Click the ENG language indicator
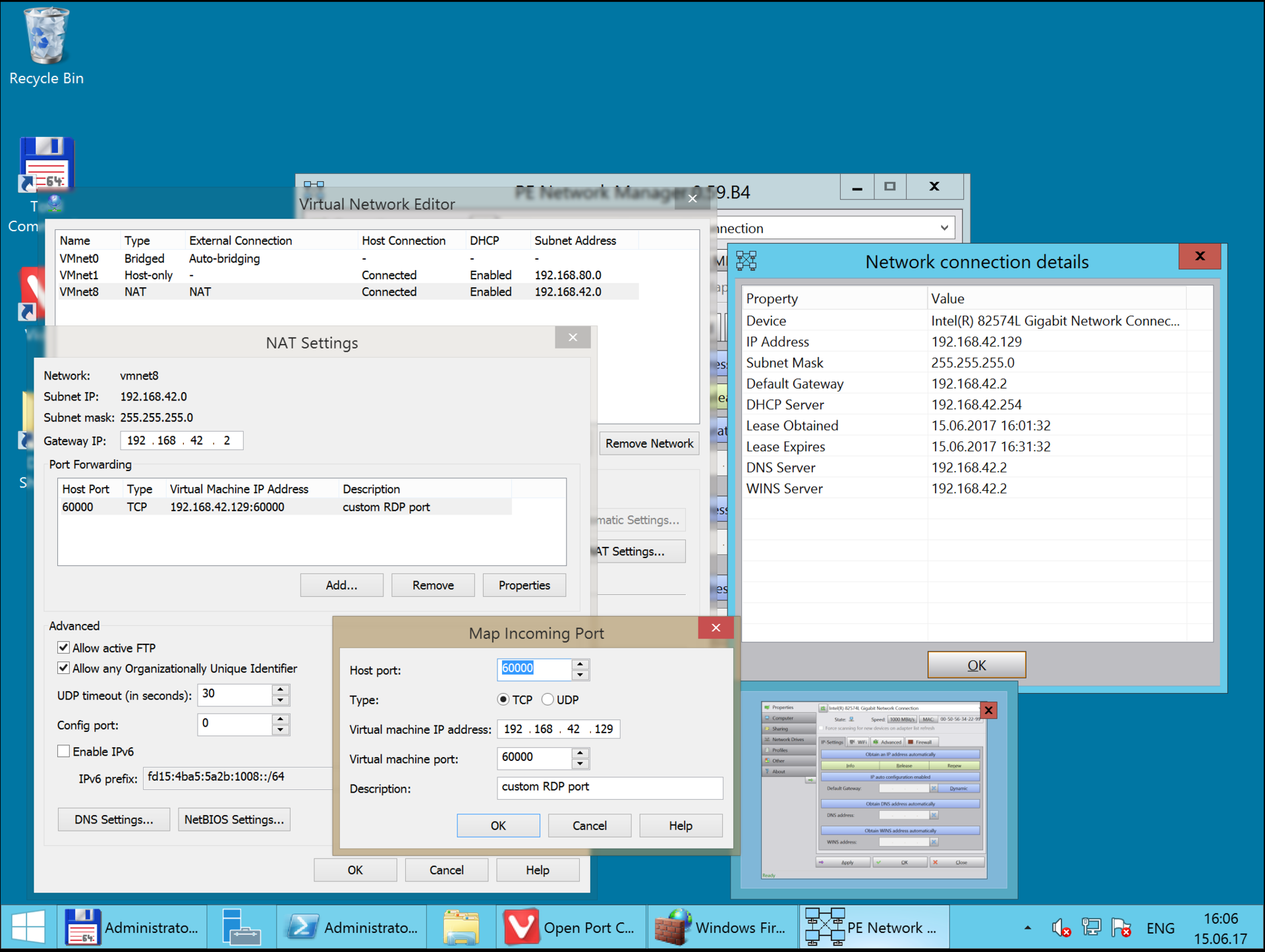Viewport: 1265px width, 952px height. (x=1160, y=928)
